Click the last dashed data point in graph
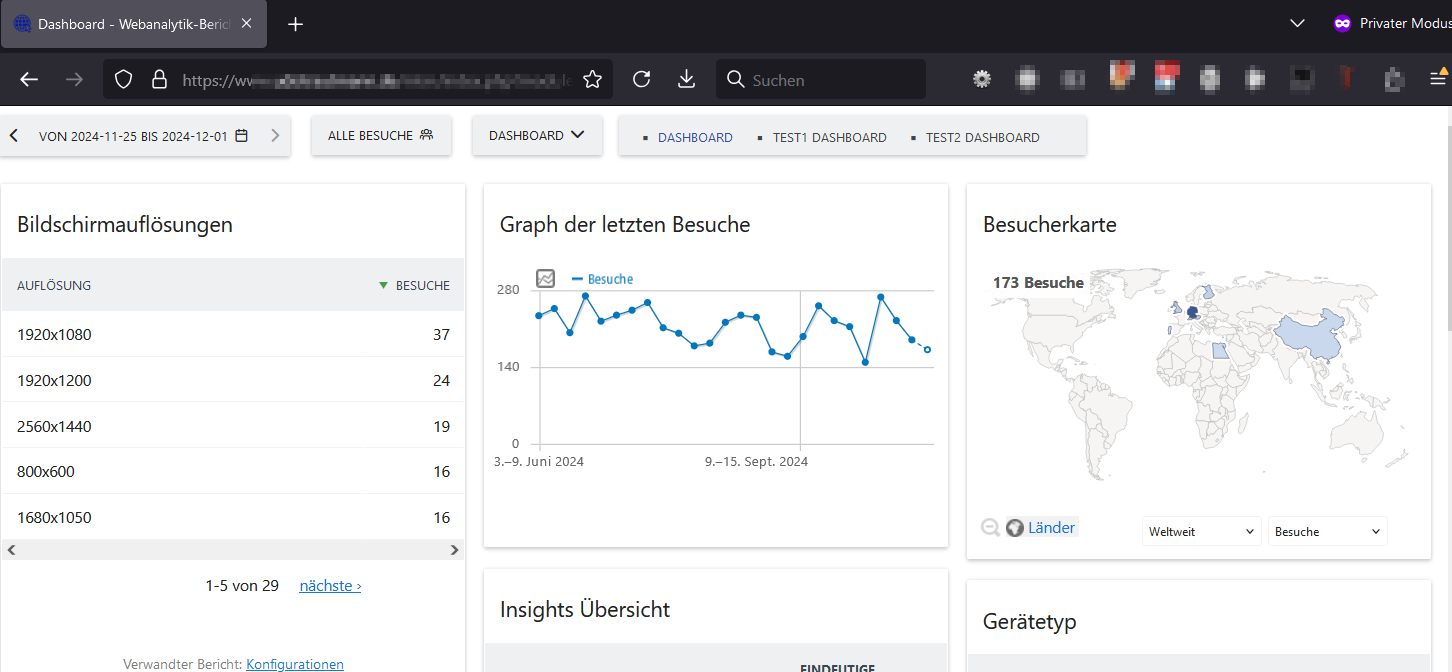This screenshot has width=1452, height=672. [x=927, y=349]
